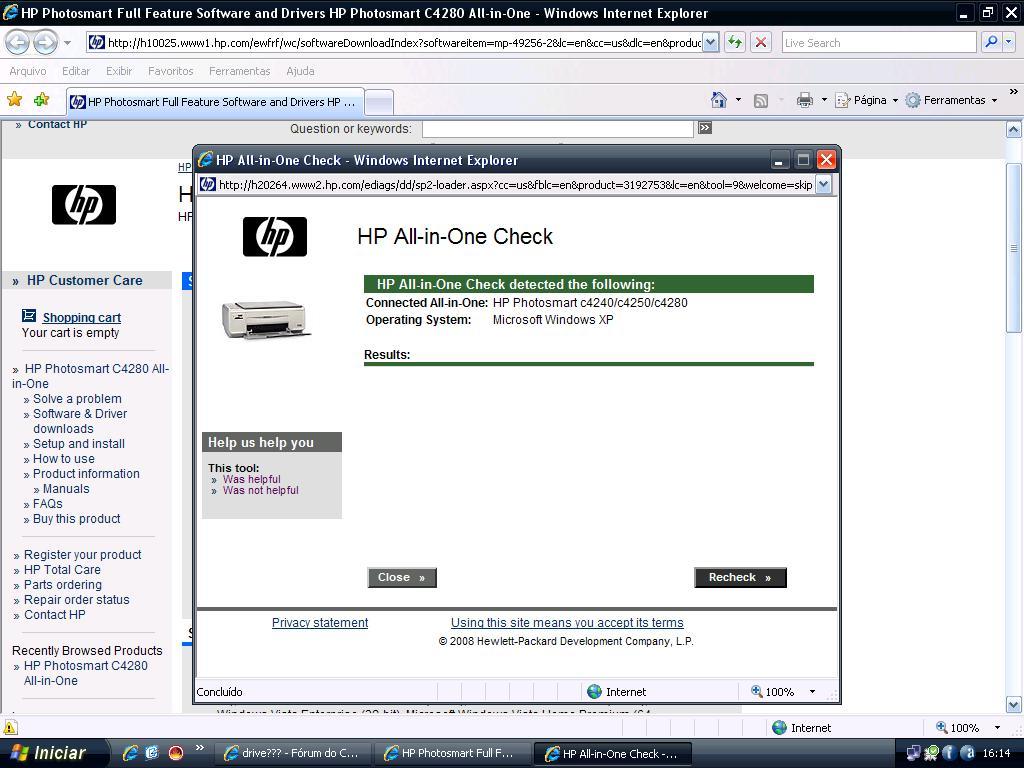Image resolution: width=1024 pixels, height=768 pixels.
Task: Open the Ferramentas menu in menu bar
Action: [239, 71]
